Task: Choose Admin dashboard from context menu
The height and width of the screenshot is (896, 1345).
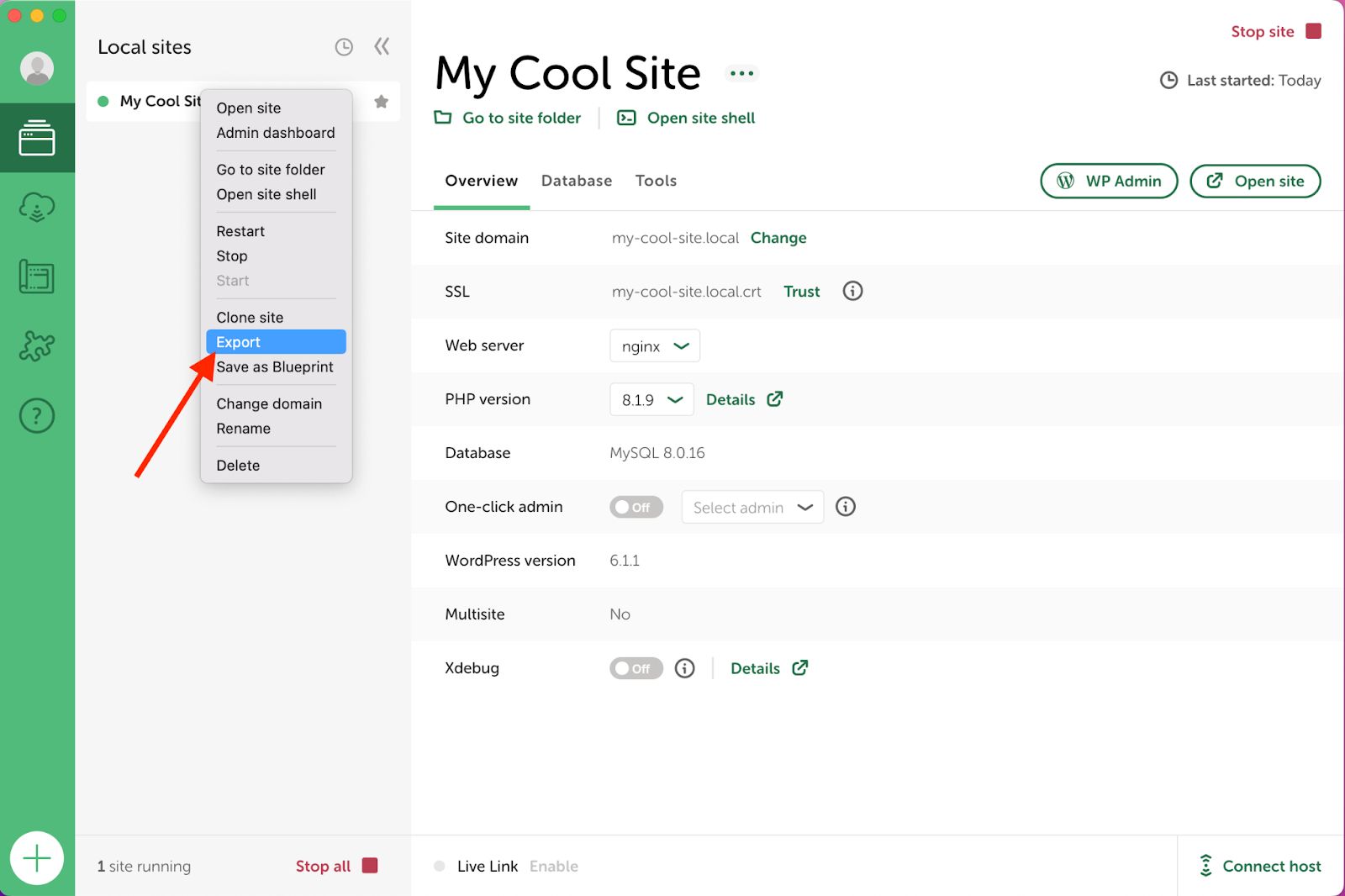Action: coord(276,133)
